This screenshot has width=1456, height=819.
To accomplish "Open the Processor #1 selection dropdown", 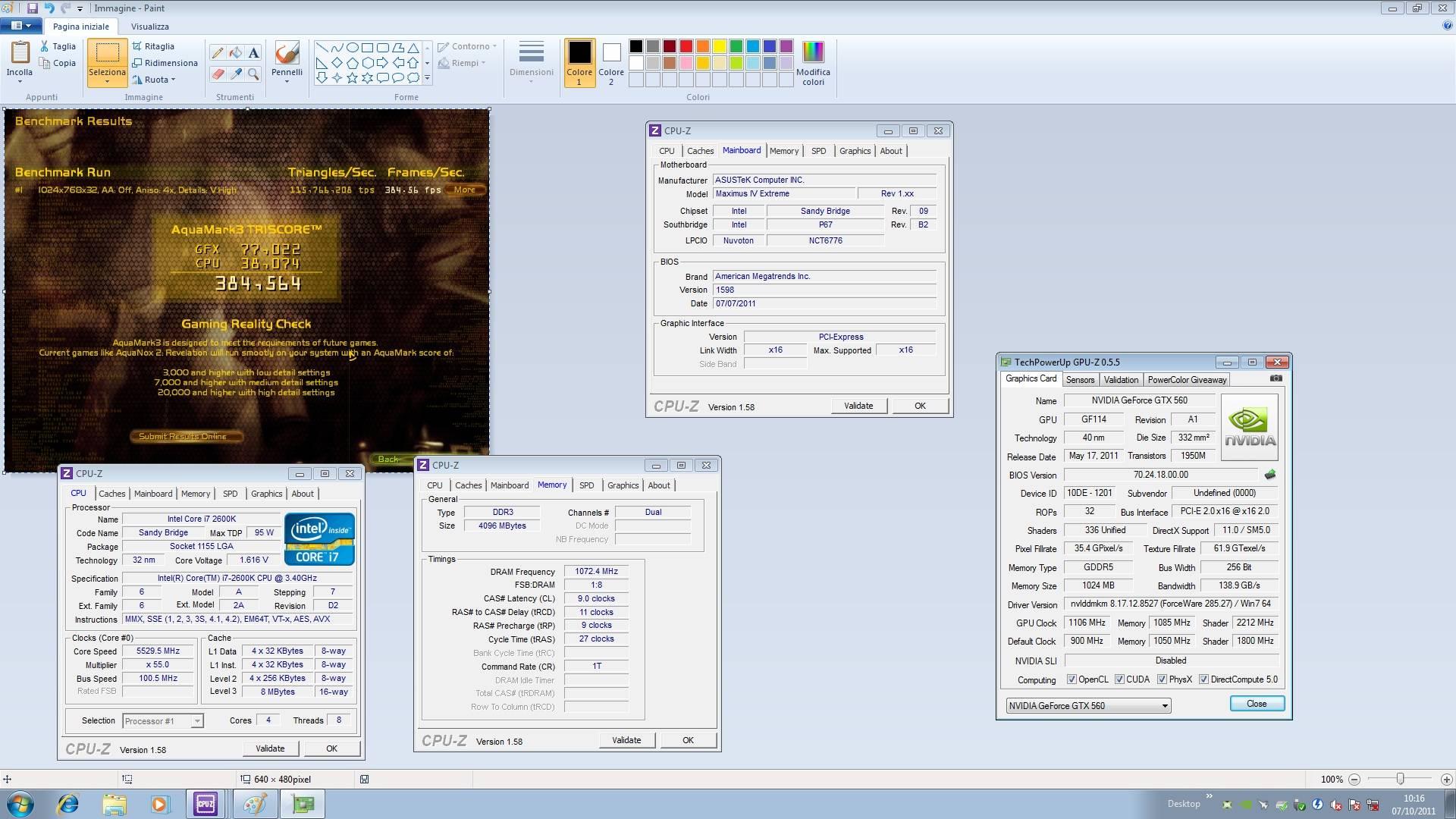I will 162,720.
